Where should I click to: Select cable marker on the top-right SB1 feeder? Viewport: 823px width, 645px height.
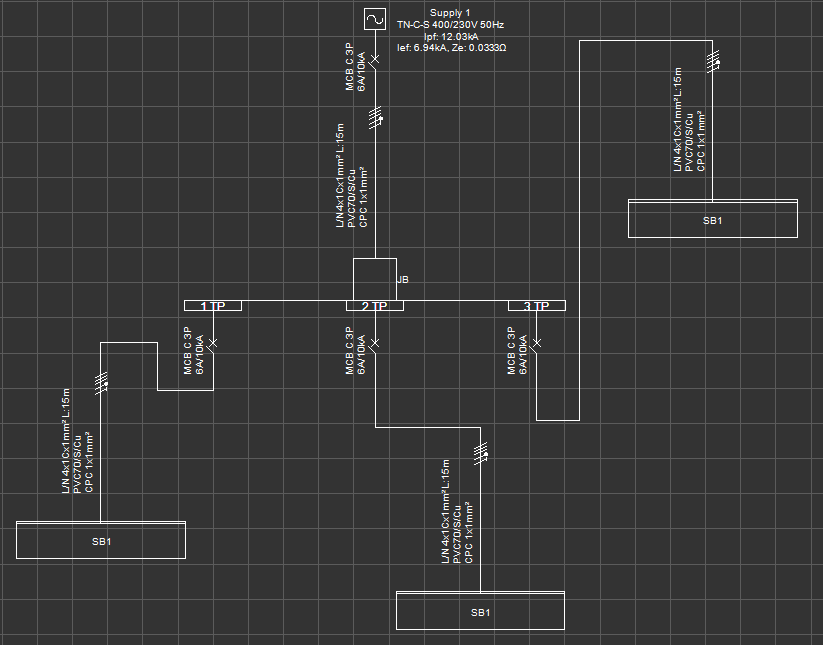click(713, 63)
